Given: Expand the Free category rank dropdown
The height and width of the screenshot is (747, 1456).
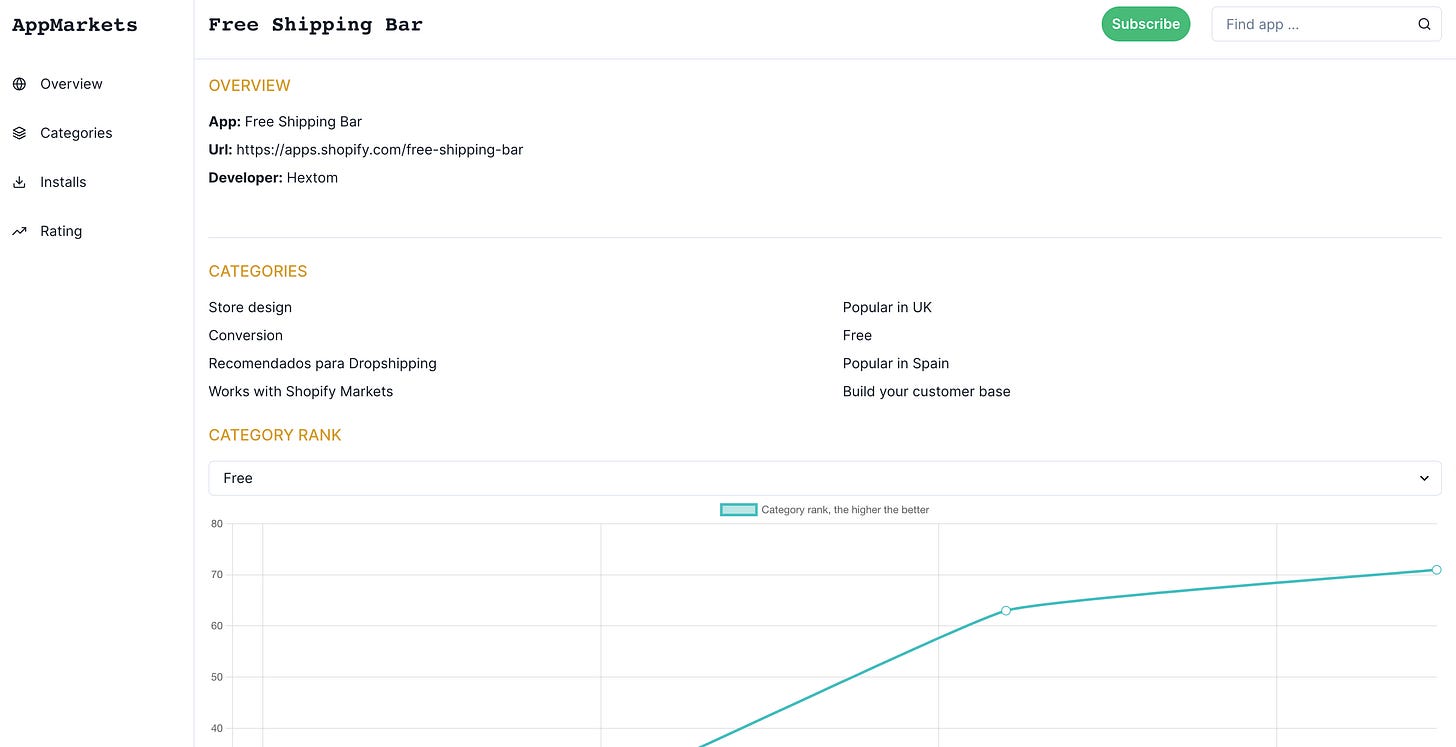Looking at the screenshot, I should pyautogui.click(x=825, y=478).
